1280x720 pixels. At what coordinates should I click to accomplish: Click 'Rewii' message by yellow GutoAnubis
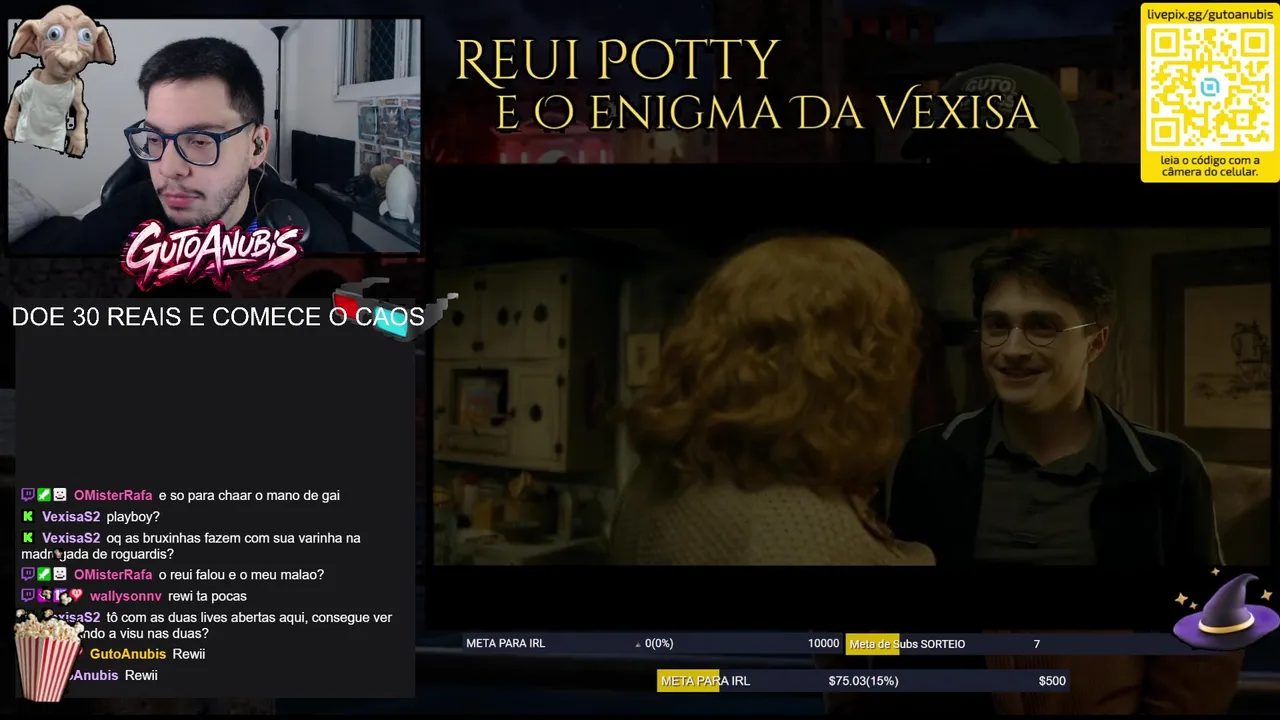(189, 654)
